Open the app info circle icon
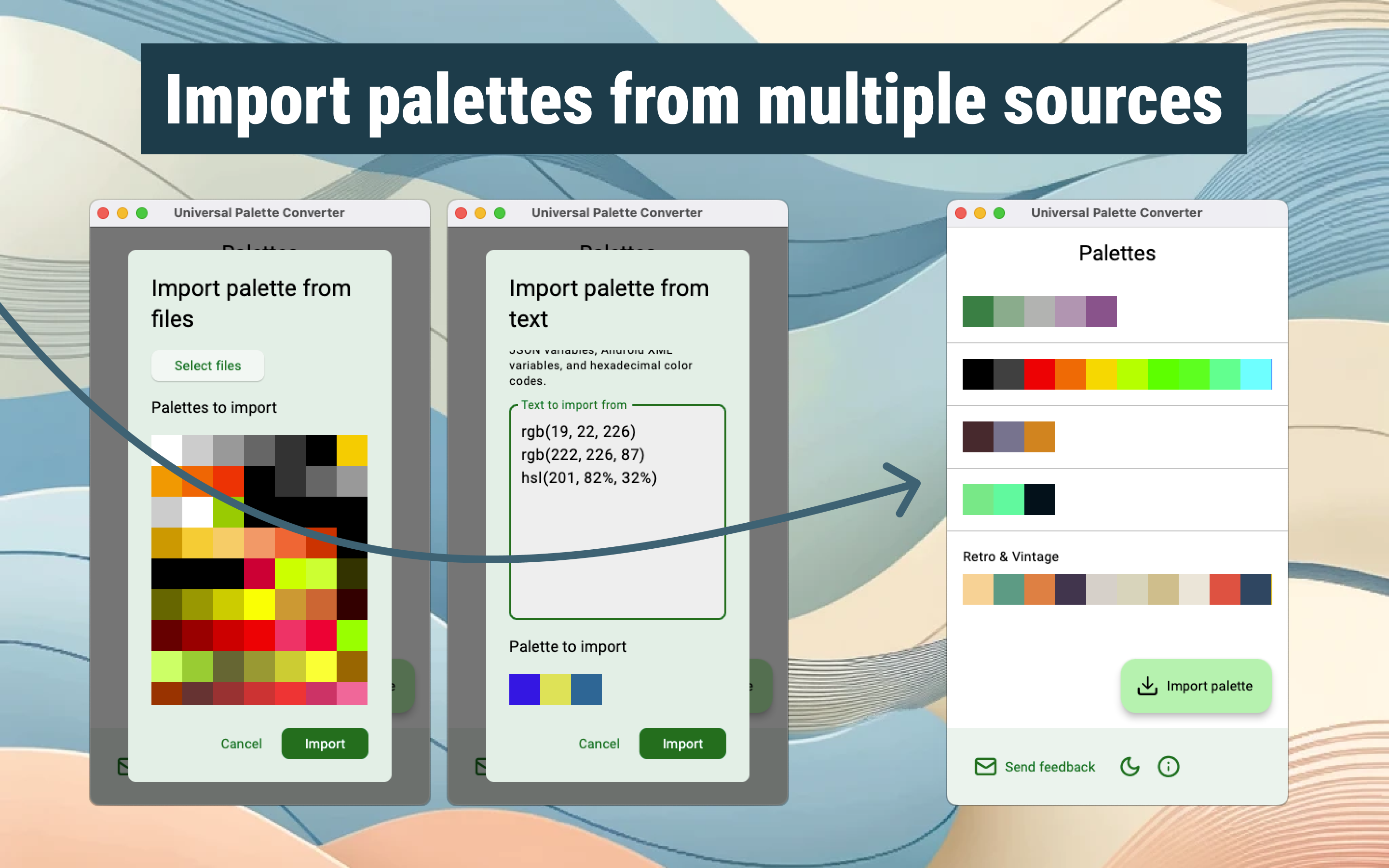Screen dimensions: 1389x868 coord(1169,766)
